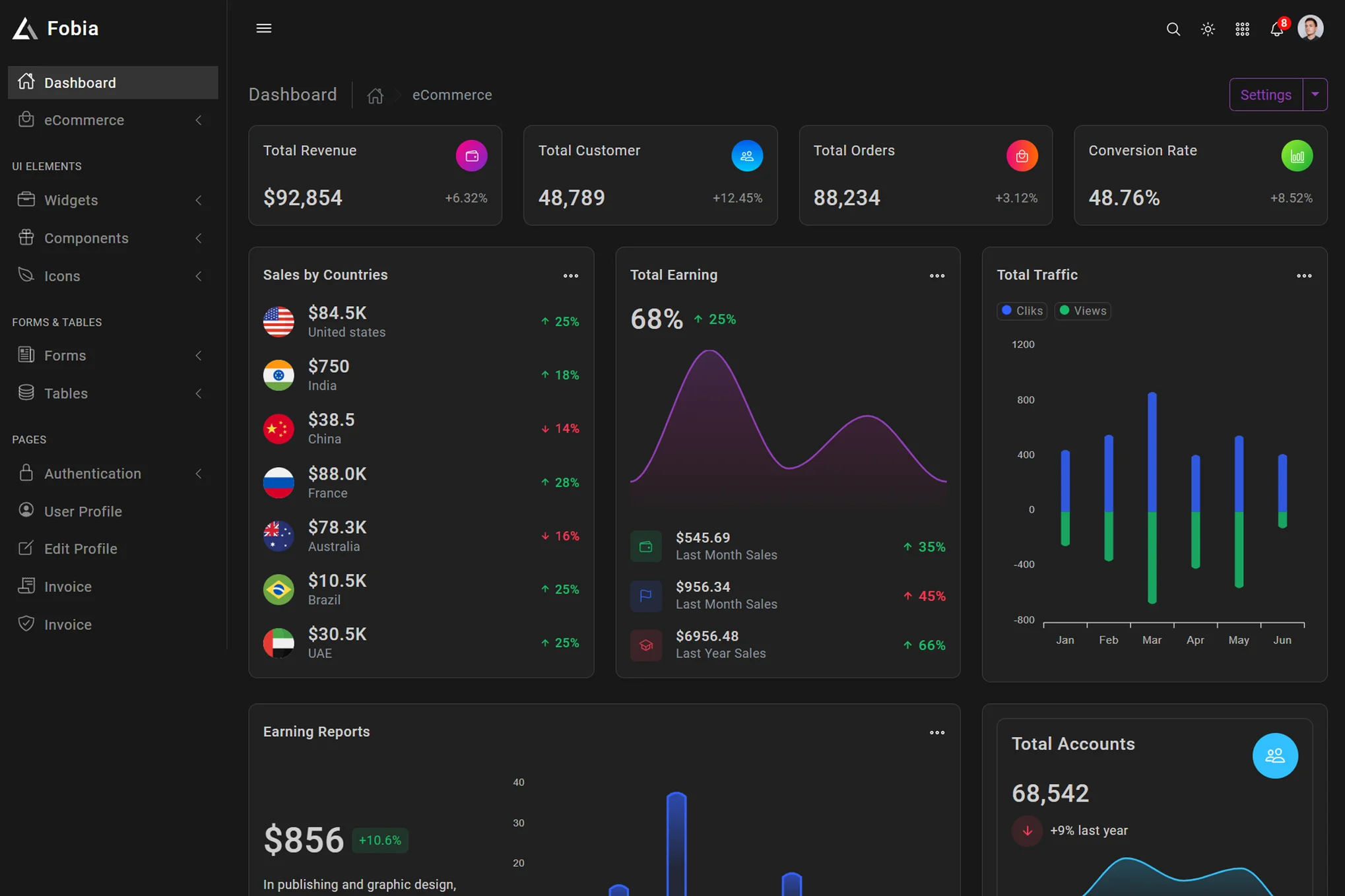Open the Total Traffic options menu
This screenshot has height=896, width=1345.
1303,276
